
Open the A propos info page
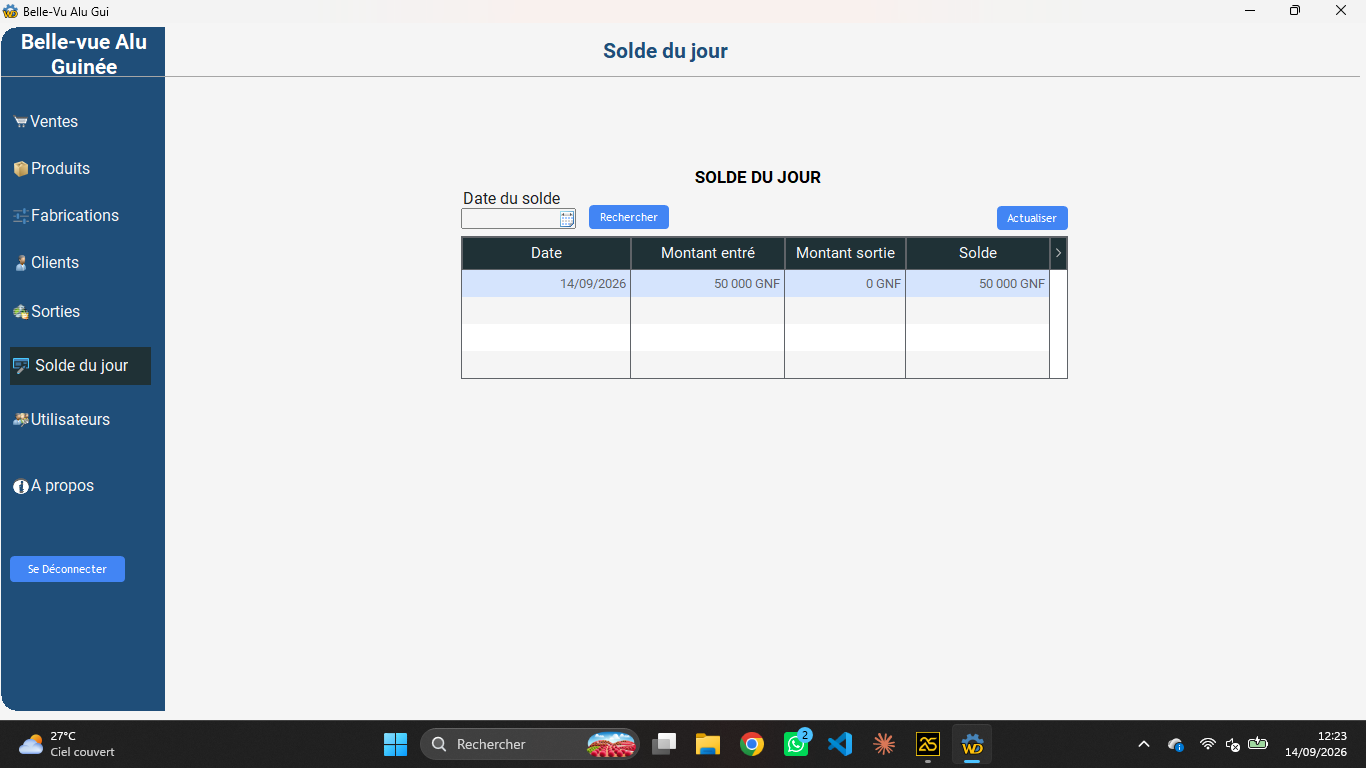54,486
